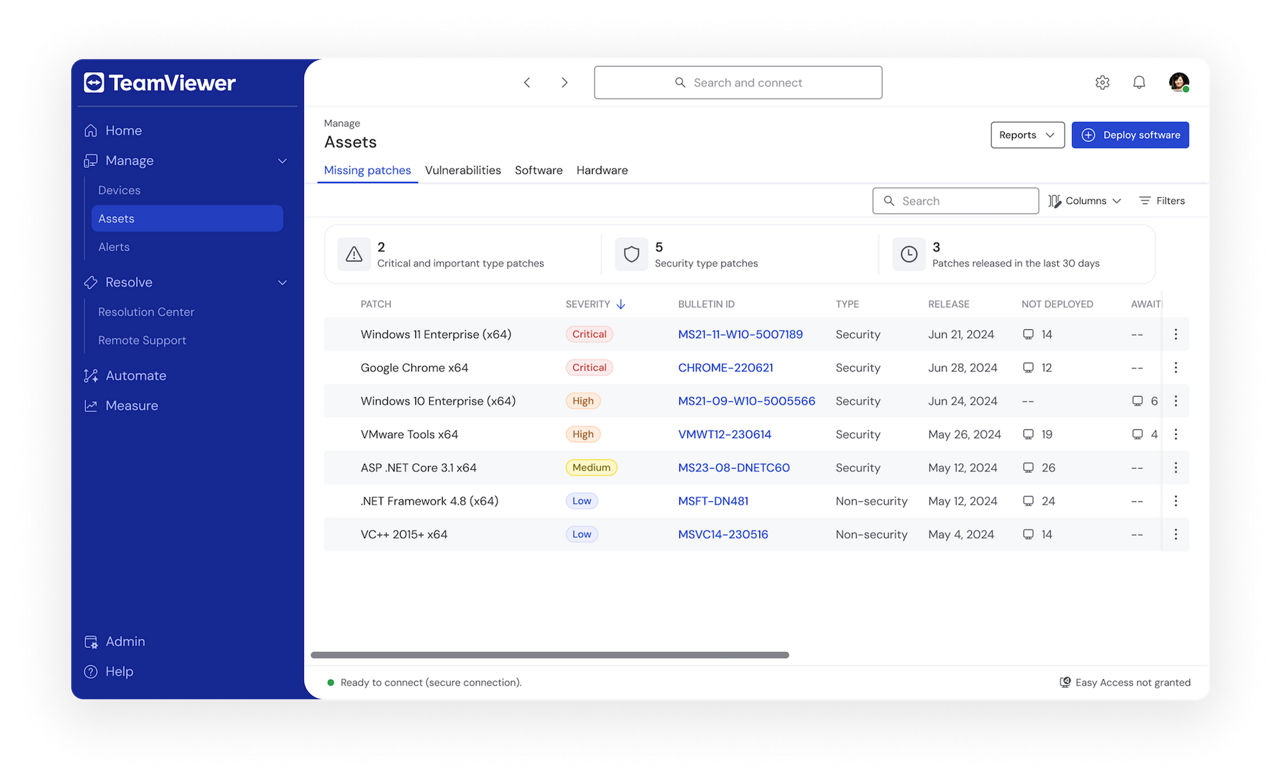This screenshot has width=1280, height=783.
Task: Open row menu for Windows 10 Enterprise
Action: (1176, 401)
